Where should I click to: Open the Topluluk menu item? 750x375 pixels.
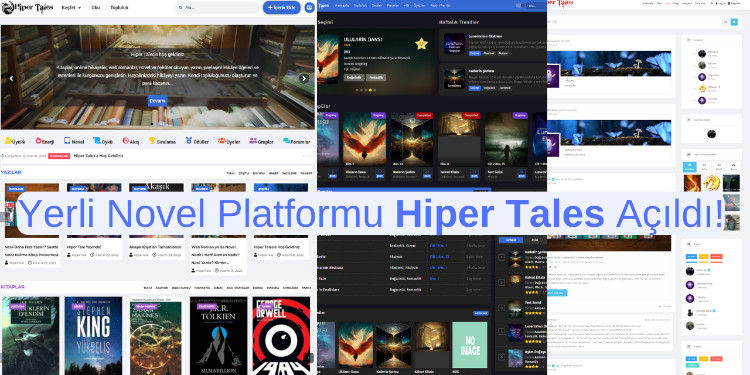pos(119,8)
